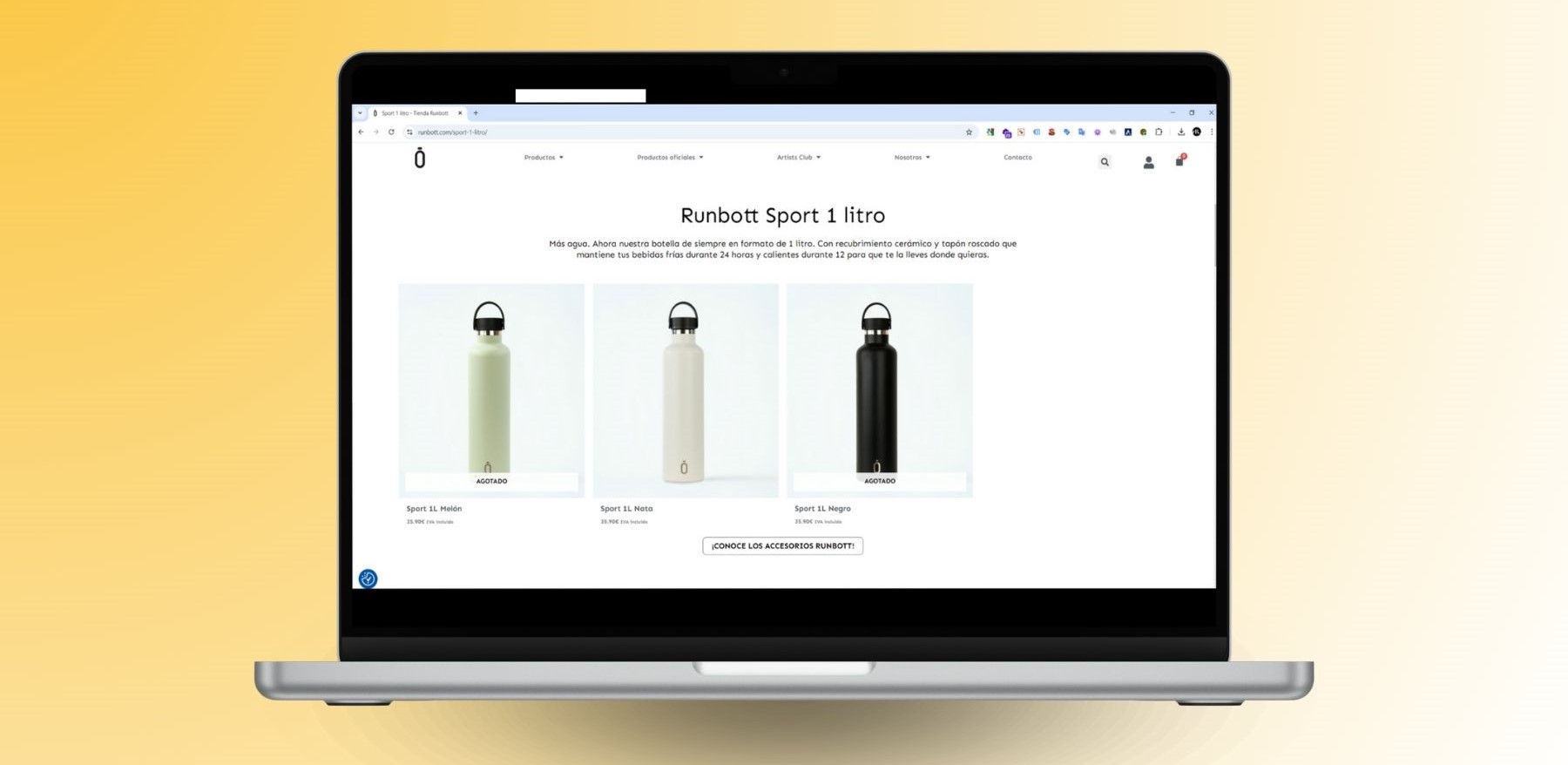The image size is (1568, 765).
Task: Open the Contacto page
Action: 1017,158
